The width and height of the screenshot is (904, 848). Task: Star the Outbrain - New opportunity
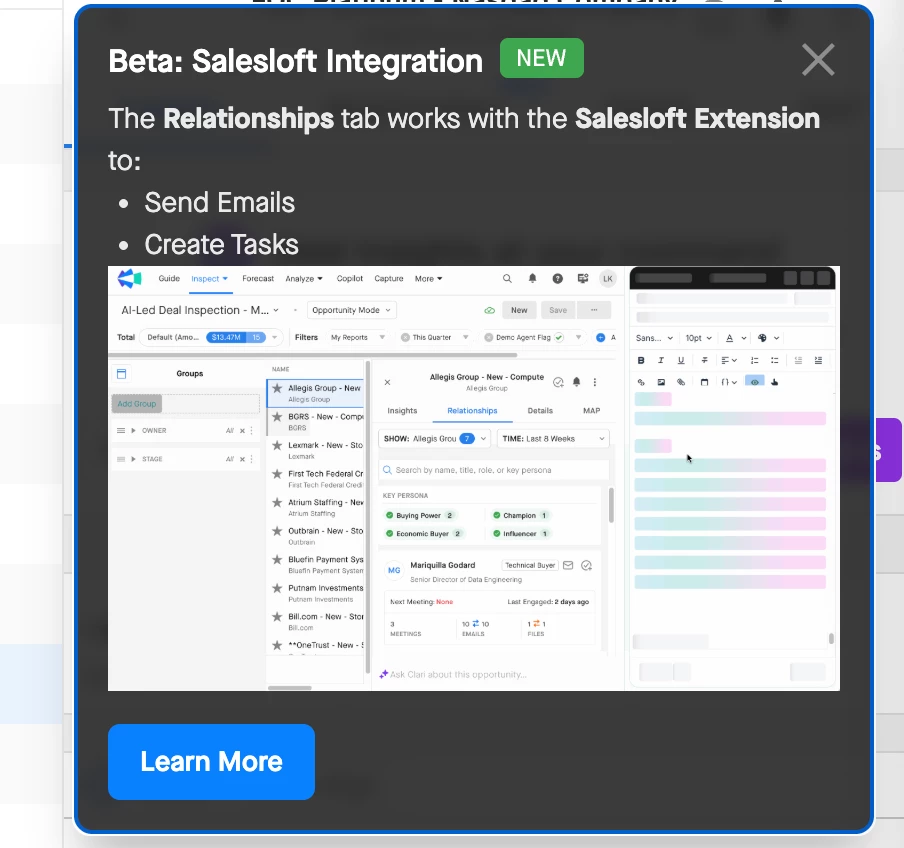tap(277, 530)
